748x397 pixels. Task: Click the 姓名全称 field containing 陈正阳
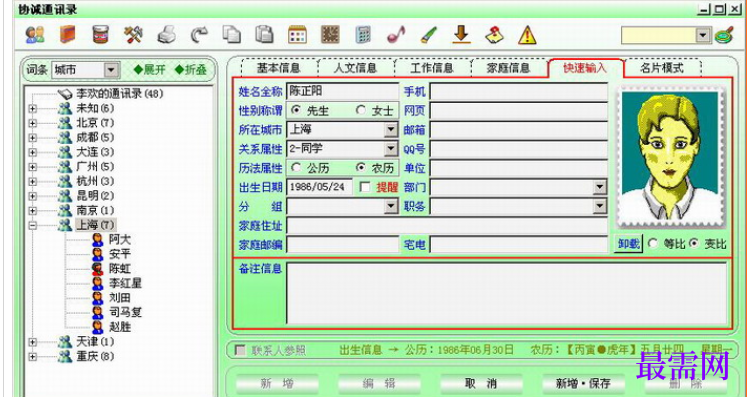342,91
